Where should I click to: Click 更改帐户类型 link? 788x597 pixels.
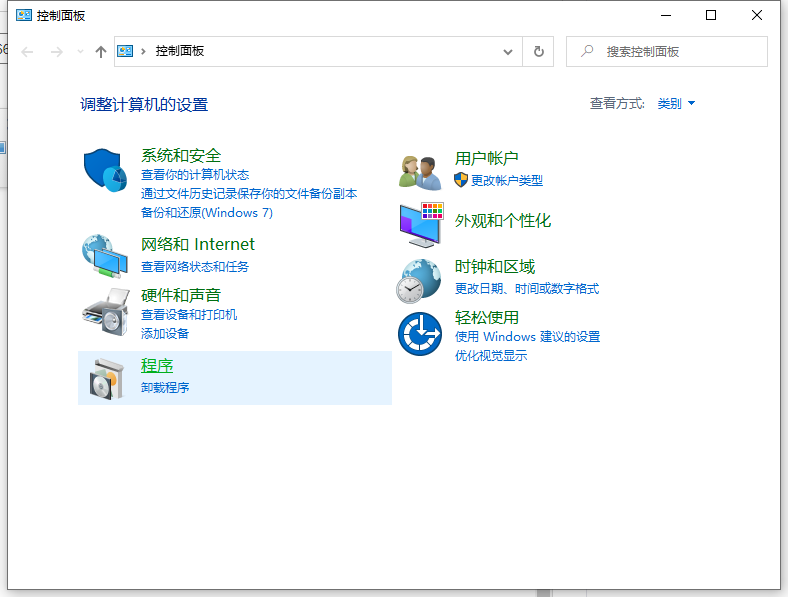[507, 180]
